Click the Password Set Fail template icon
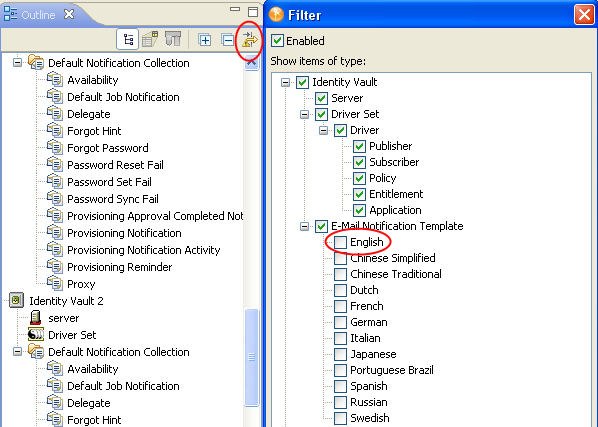This screenshot has height=427, width=598. tap(55, 181)
